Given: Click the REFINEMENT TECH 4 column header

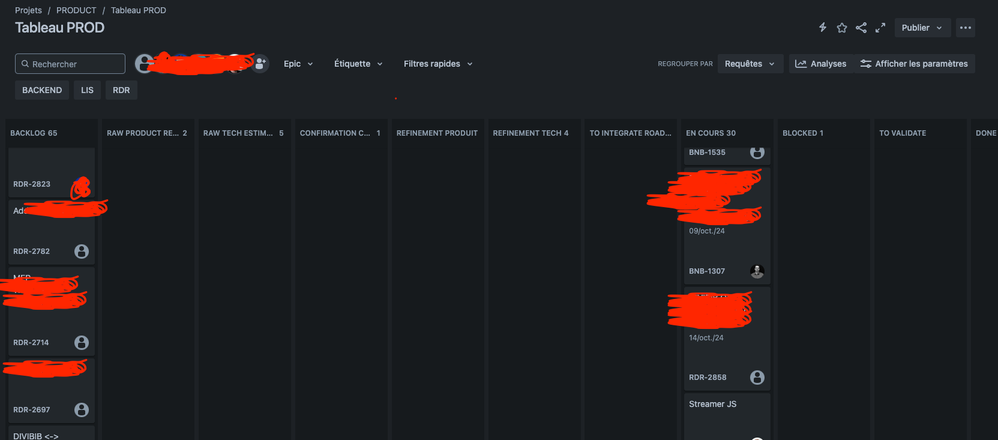Looking at the screenshot, I should tap(531, 133).
